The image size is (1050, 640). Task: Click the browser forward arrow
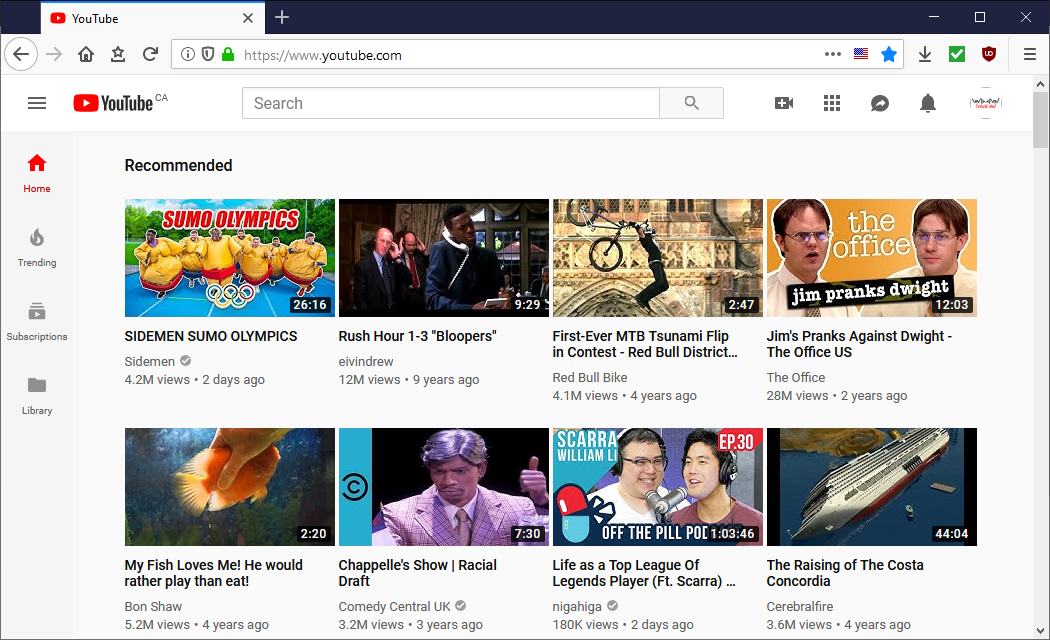tap(54, 54)
